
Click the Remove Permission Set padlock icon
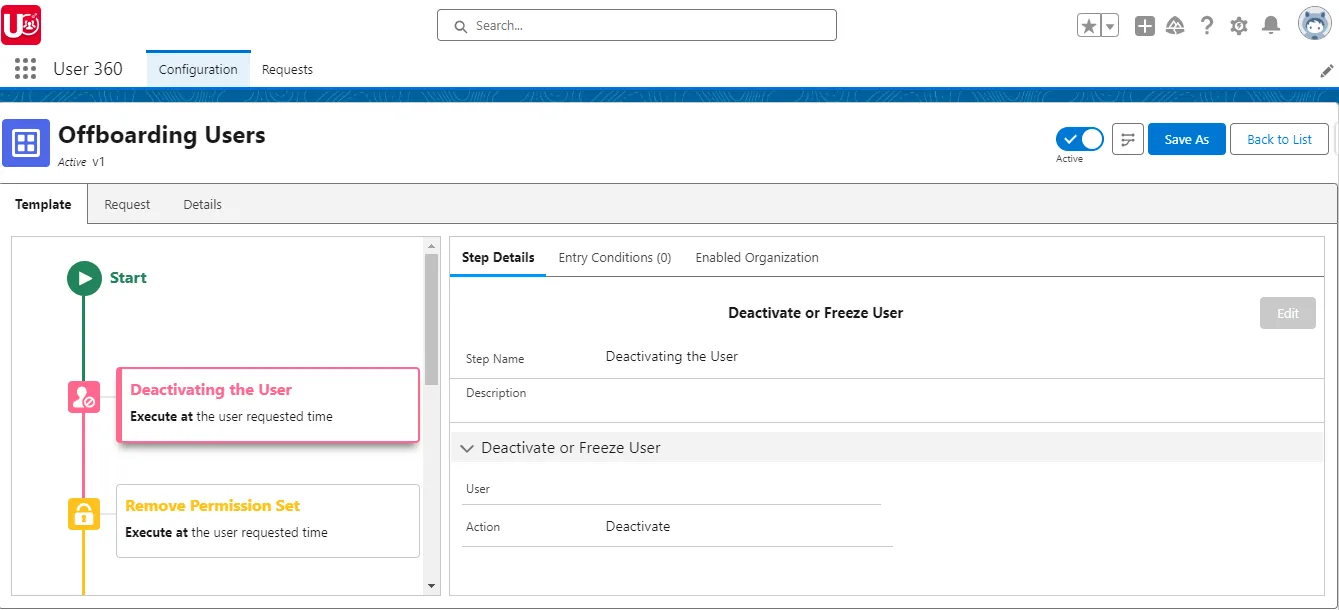point(83,513)
